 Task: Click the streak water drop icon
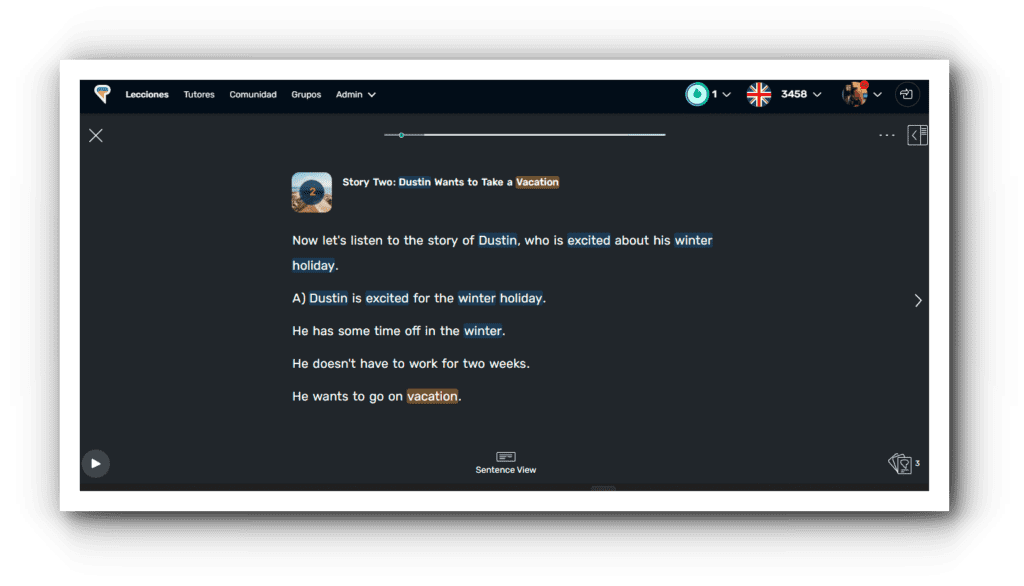coord(696,94)
